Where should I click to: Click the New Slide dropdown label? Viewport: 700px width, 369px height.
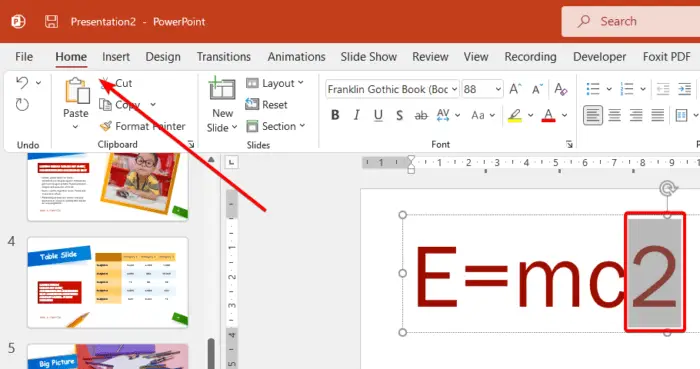[222, 120]
